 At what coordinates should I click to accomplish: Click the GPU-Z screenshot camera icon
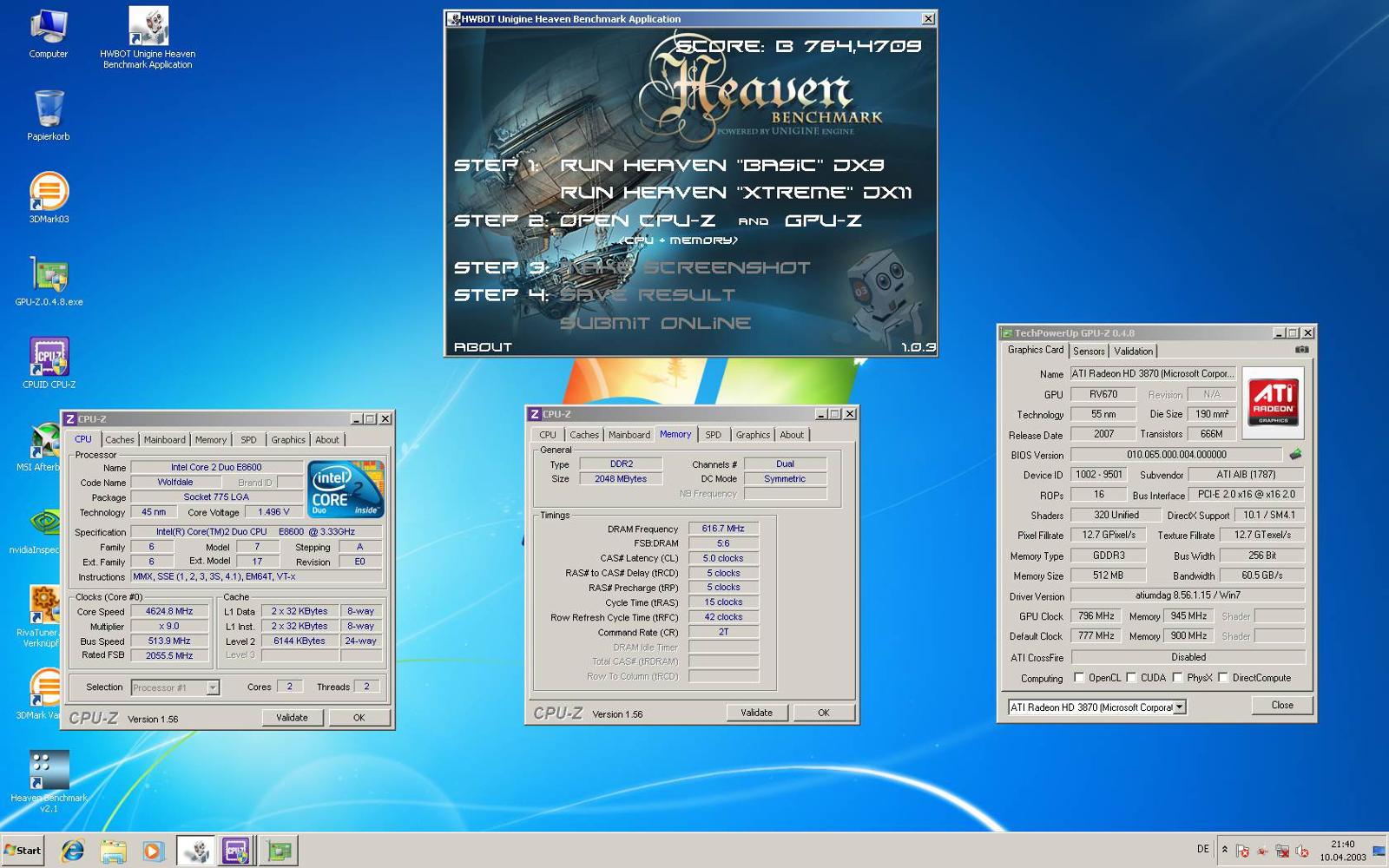pos(1301,350)
